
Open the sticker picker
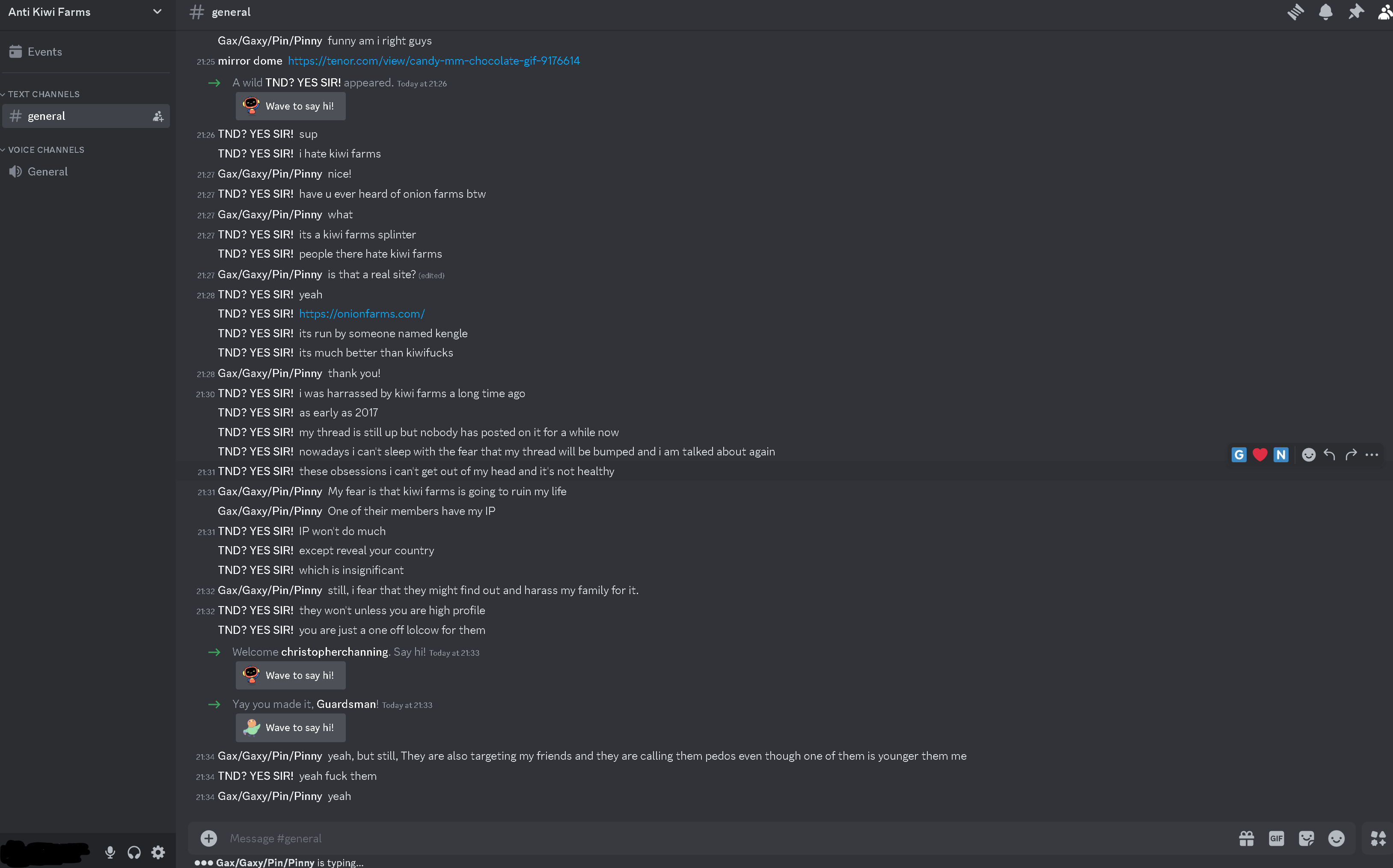pyautogui.click(x=1306, y=839)
